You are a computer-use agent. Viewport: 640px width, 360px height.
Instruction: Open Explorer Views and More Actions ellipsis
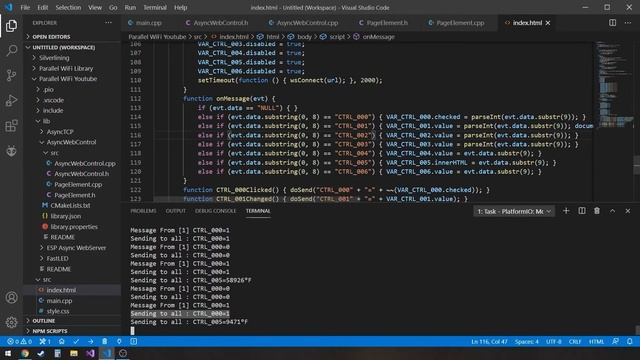(108, 23)
